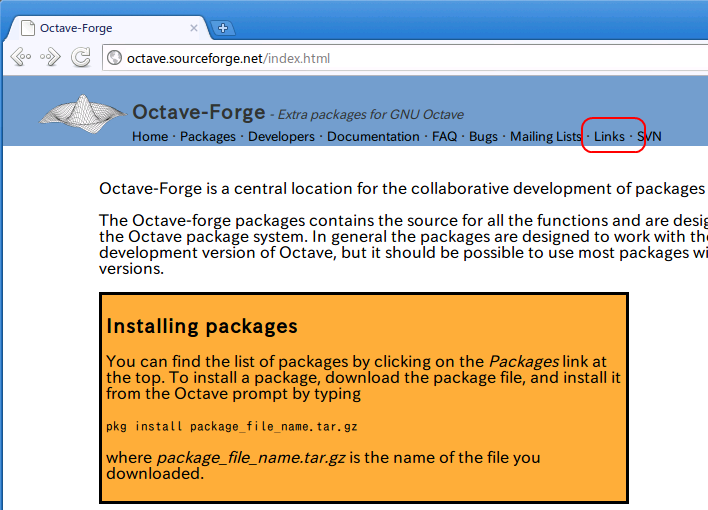Open the Packages navigation link
This screenshot has width=708, height=510.
click(208, 136)
